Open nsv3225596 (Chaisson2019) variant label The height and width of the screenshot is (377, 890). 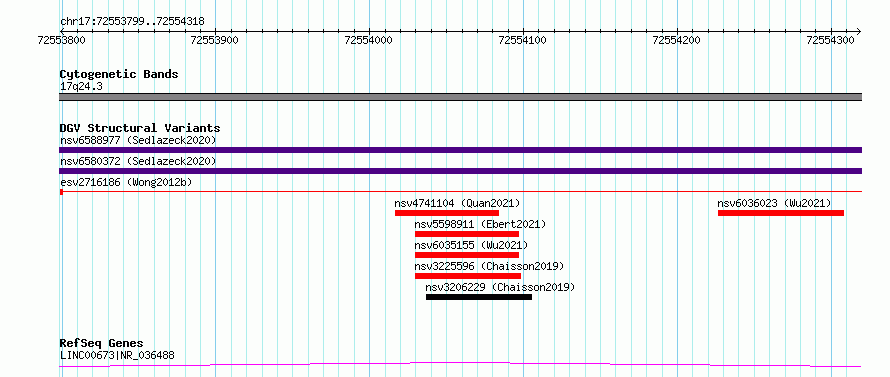click(x=489, y=266)
